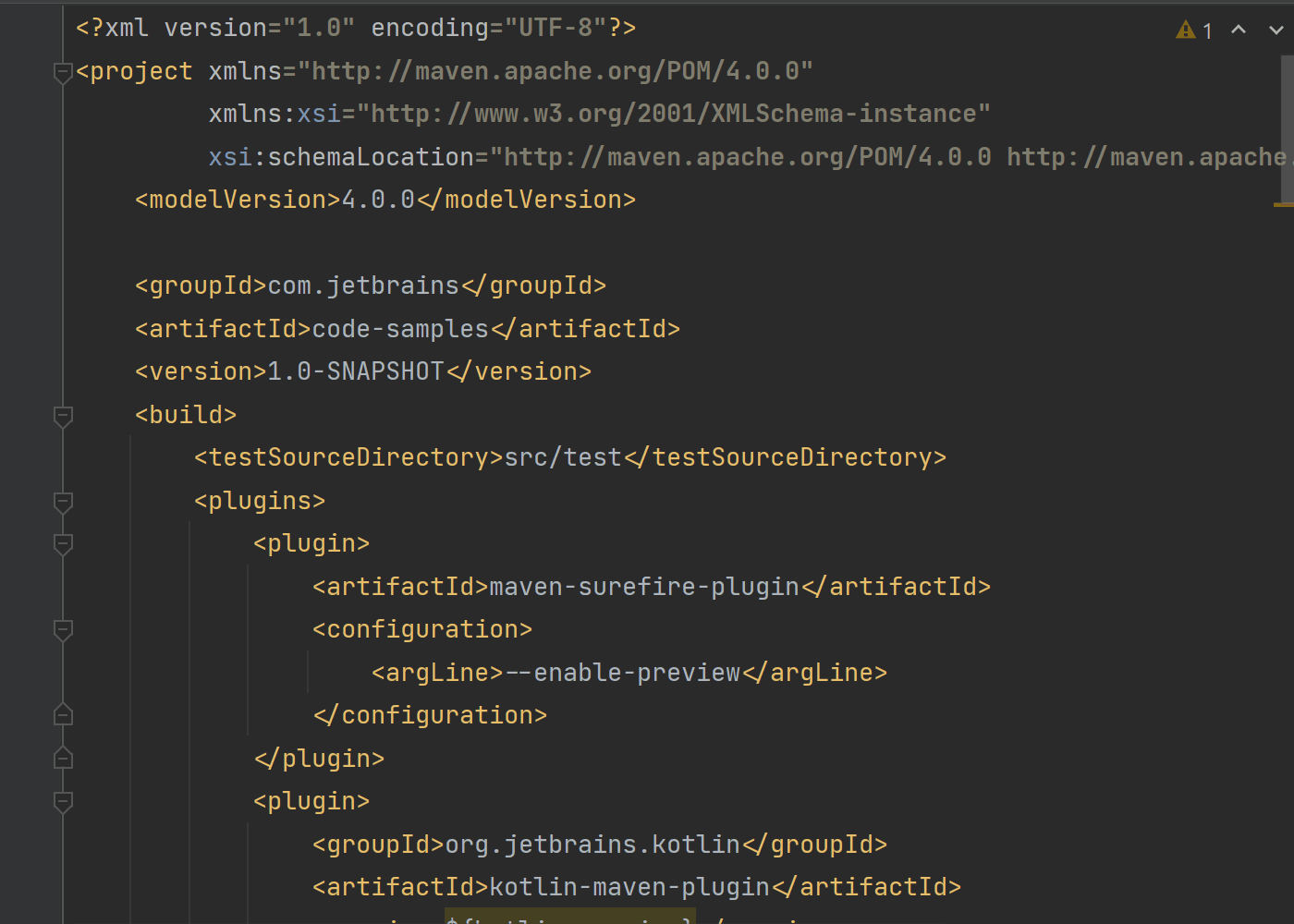Fold the second plugin tag block
Viewport: 1294px width, 924px height.
point(63,802)
